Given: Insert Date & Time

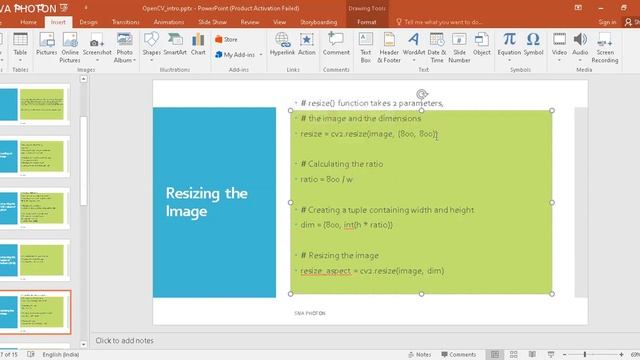Looking at the screenshot, I should pyautogui.click(x=437, y=48).
